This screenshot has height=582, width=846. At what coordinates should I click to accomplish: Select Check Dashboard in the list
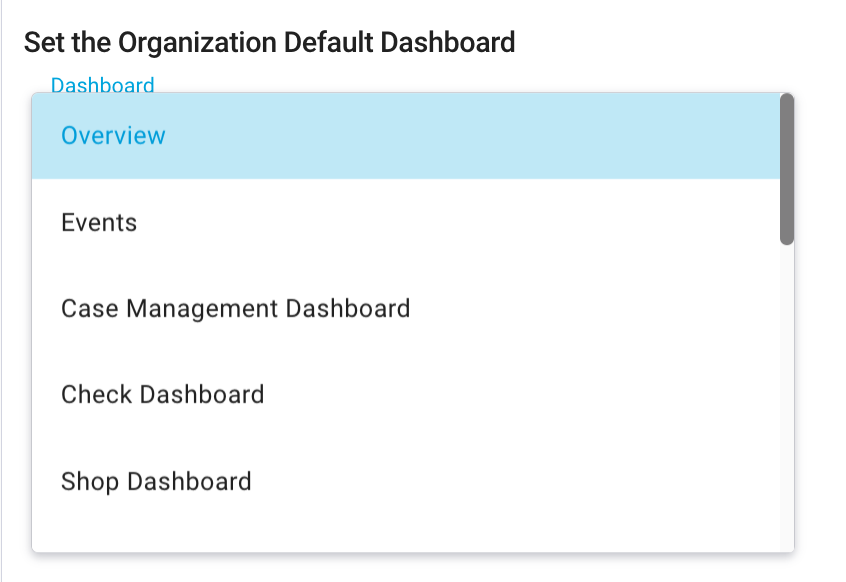pyautogui.click(x=405, y=394)
